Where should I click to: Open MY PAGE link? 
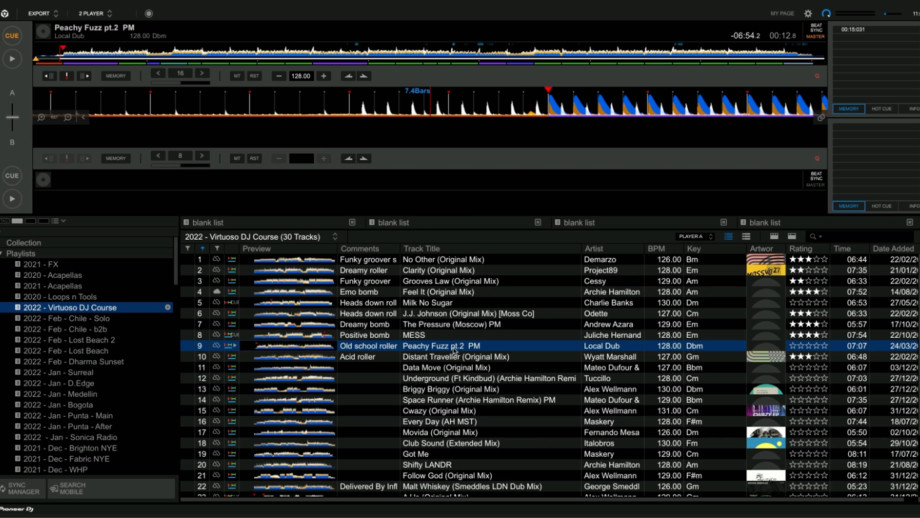click(x=782, y=13)
